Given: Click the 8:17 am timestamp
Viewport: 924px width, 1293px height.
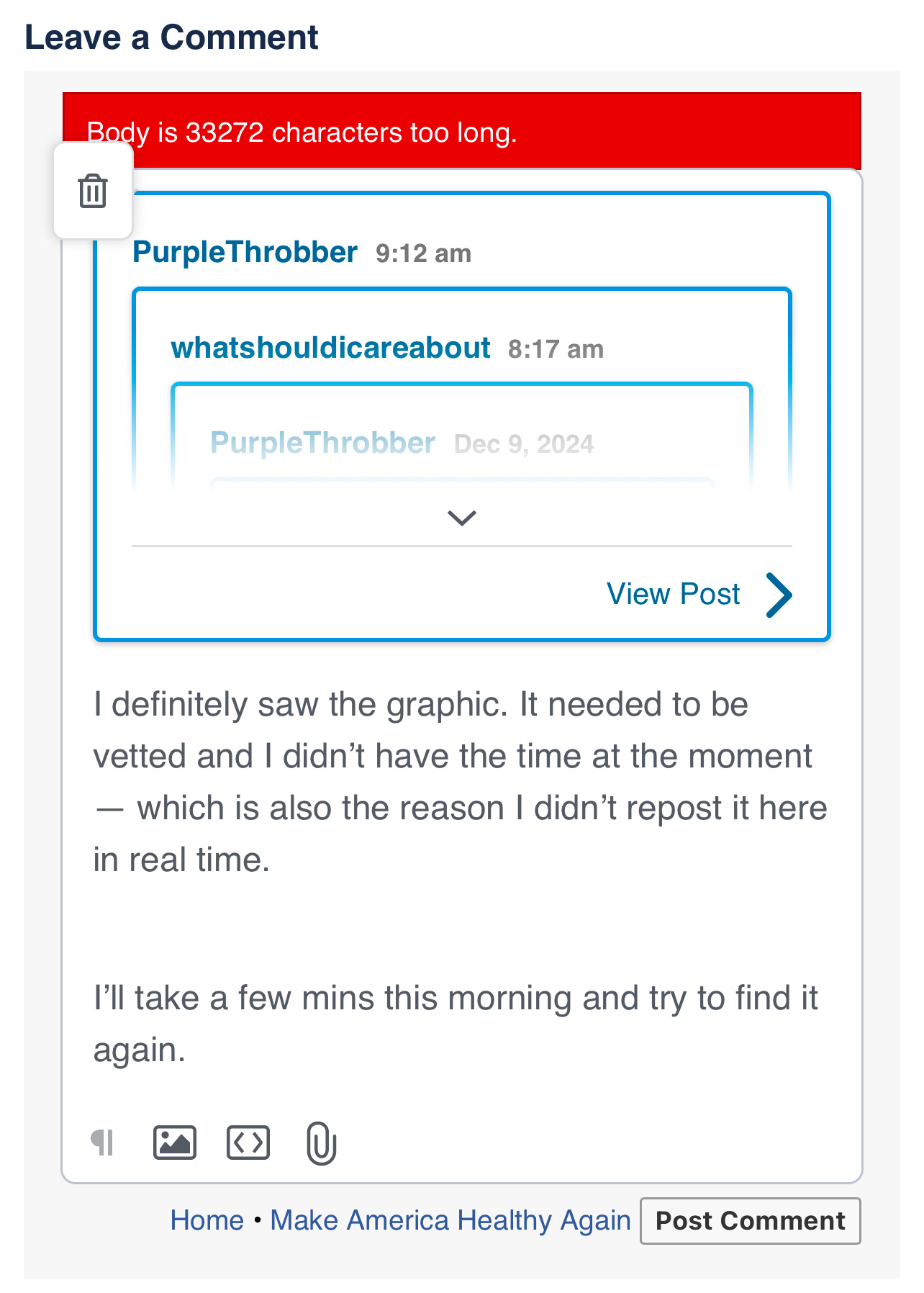Looking at the screenshot, I should click(556, 350).
